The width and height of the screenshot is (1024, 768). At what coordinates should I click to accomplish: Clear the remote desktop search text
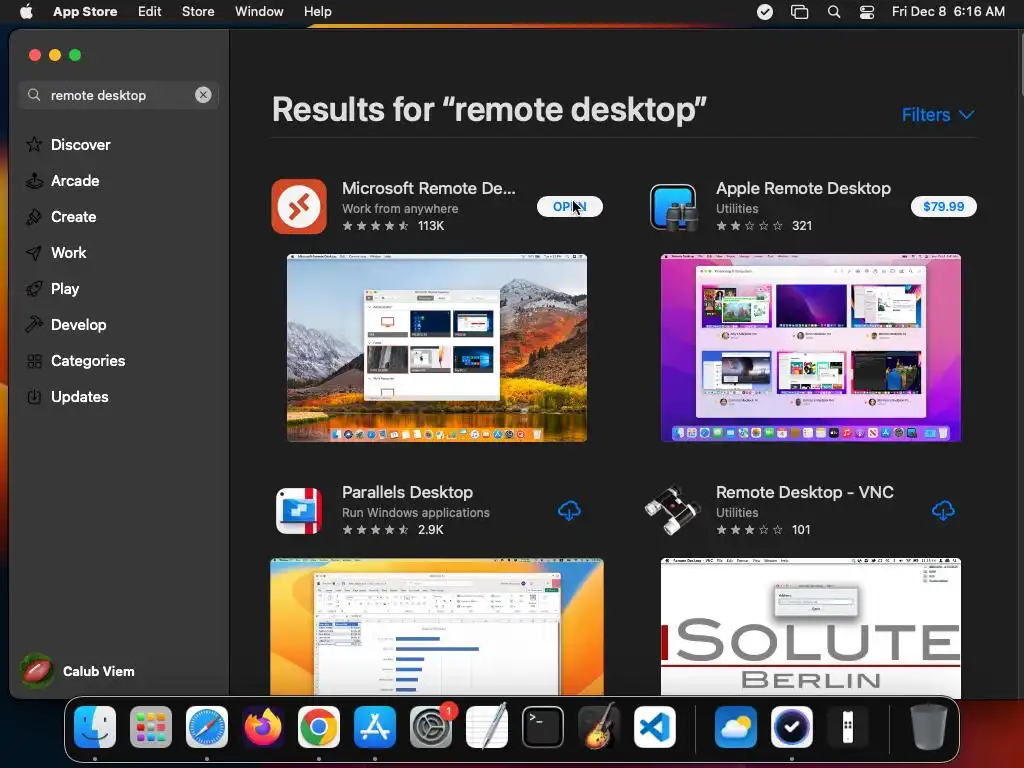tap(203, 95)
